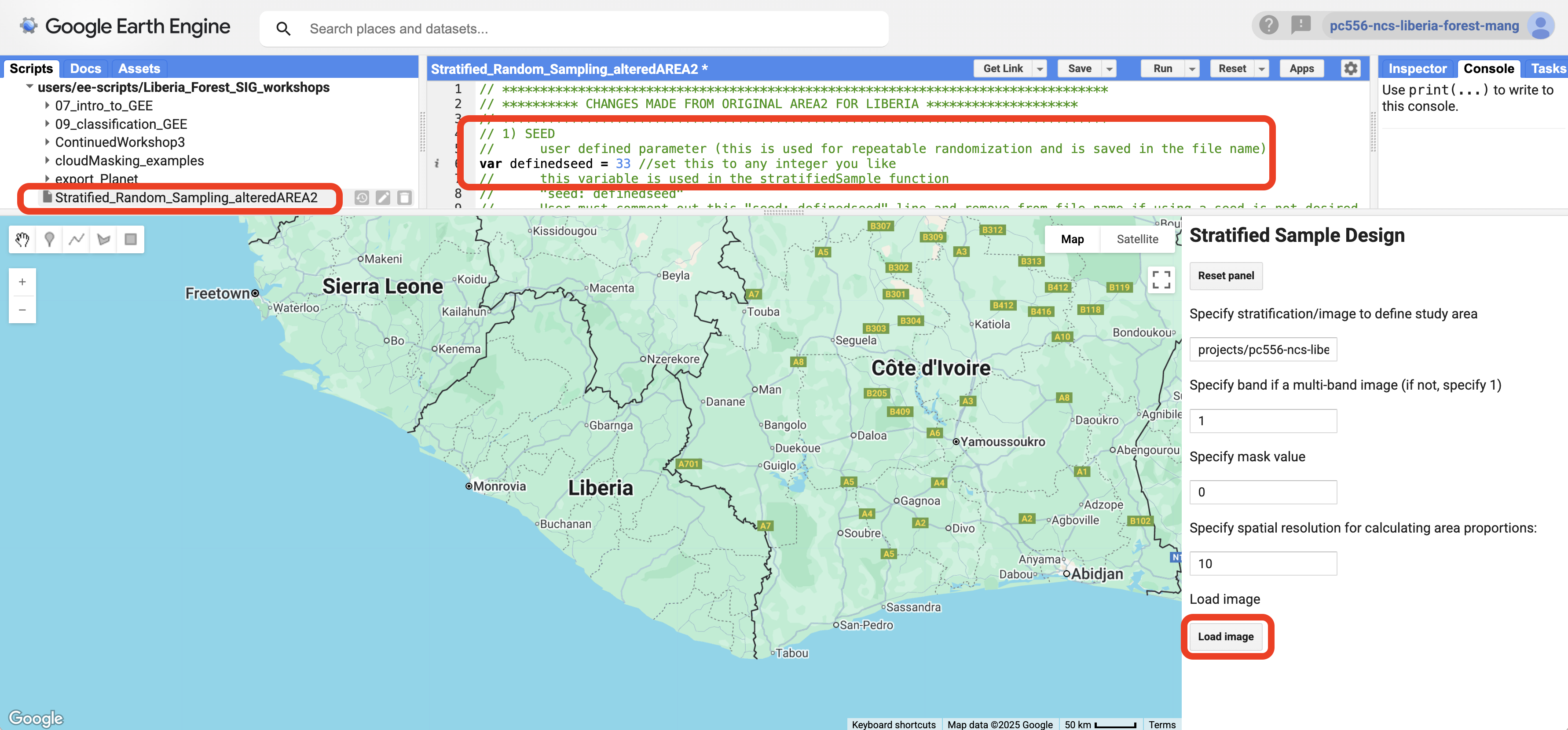1568x730 pixels.
Task: Open revision history of selected script
Action: pyautogui.click(x=362, y=198)
